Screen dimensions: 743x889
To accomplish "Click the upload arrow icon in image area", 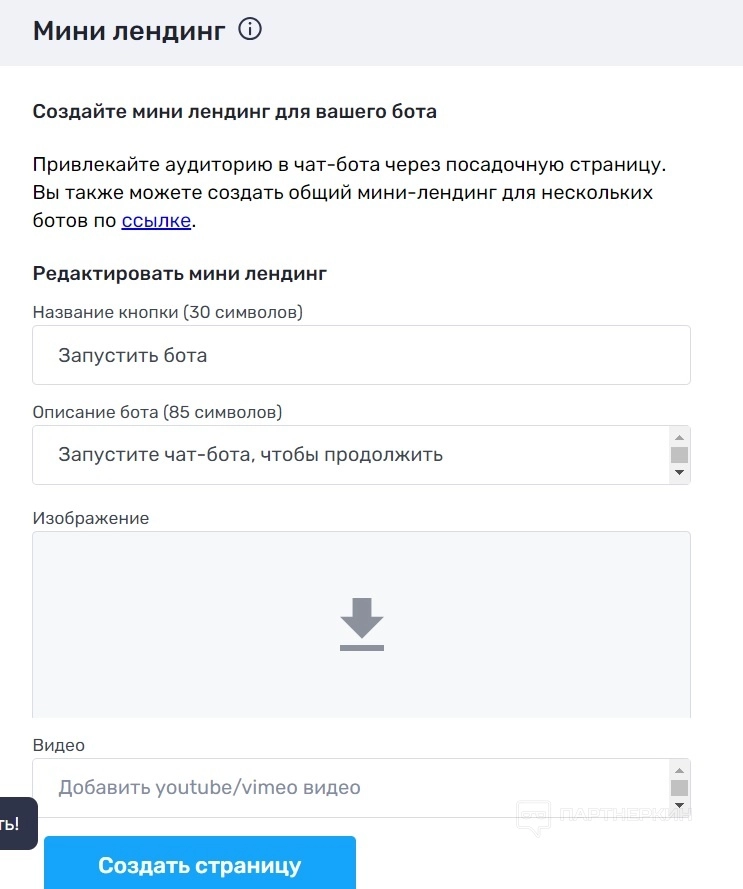I will 361,624.
